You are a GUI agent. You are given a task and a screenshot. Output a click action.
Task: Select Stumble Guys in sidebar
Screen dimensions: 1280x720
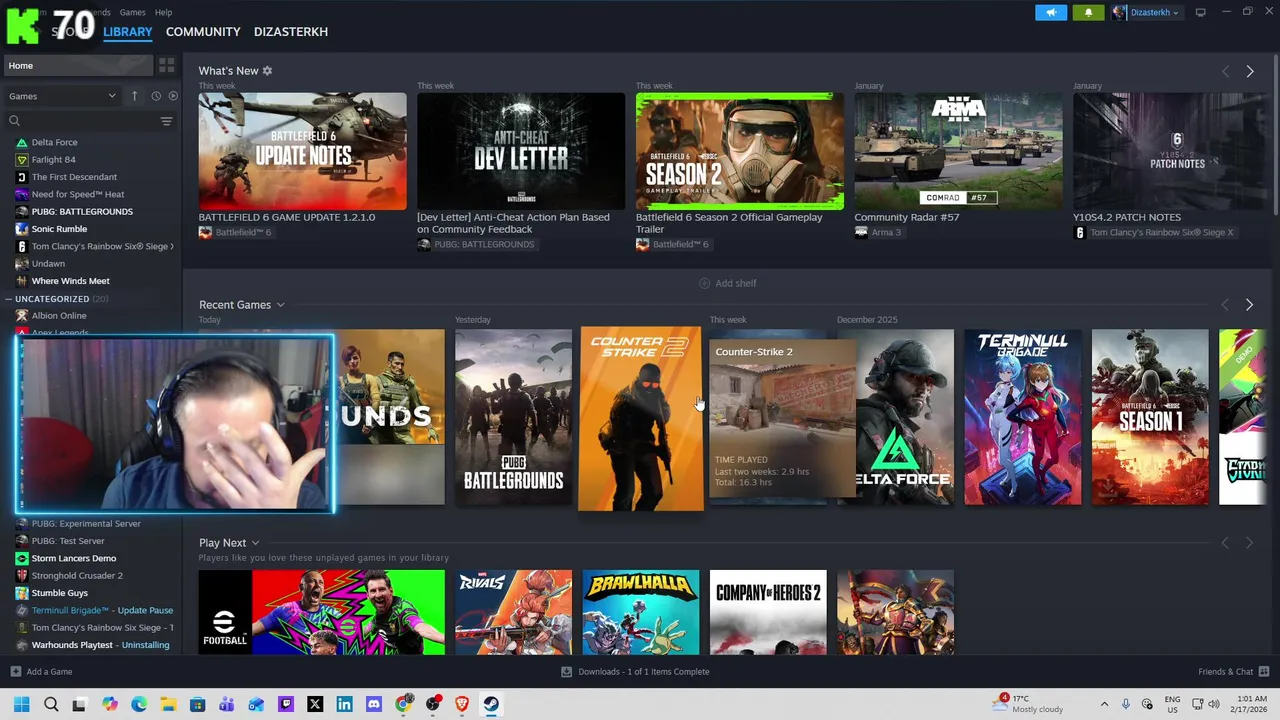point(60,593)
